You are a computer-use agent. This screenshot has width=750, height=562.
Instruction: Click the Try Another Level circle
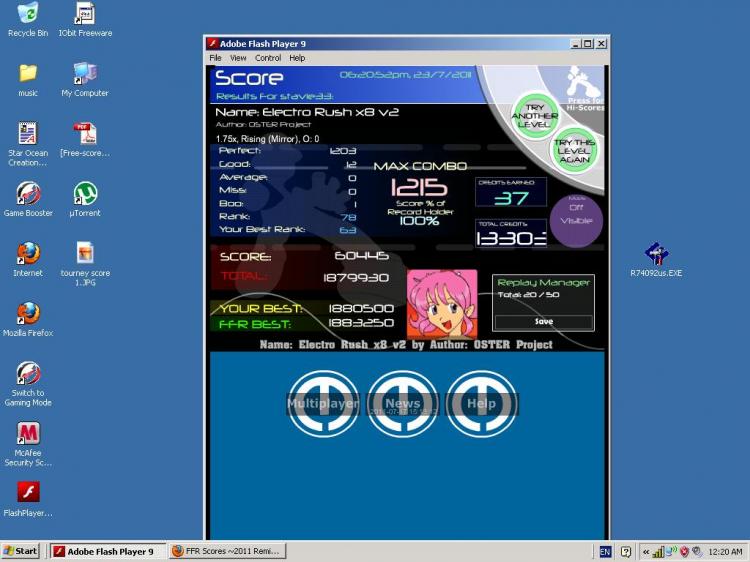tap(535, 115)
